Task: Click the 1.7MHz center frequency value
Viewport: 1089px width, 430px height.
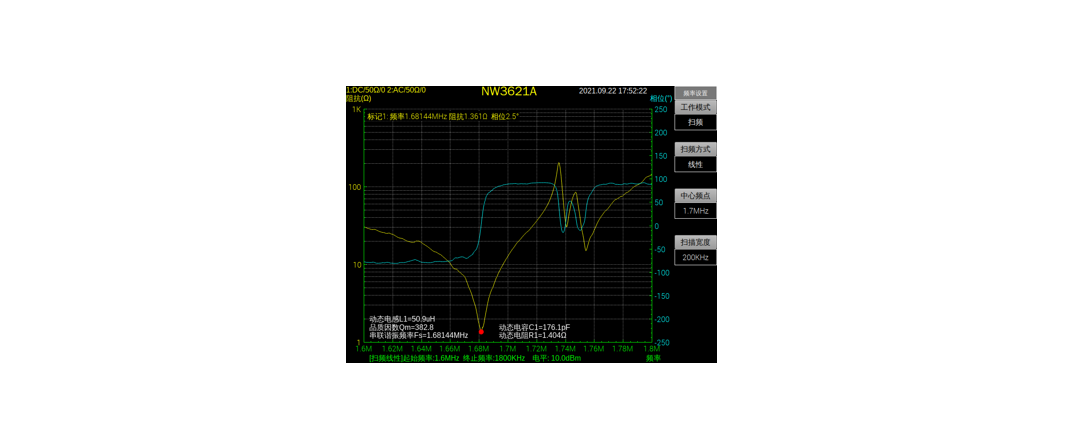Action: (x=695, y=210)
